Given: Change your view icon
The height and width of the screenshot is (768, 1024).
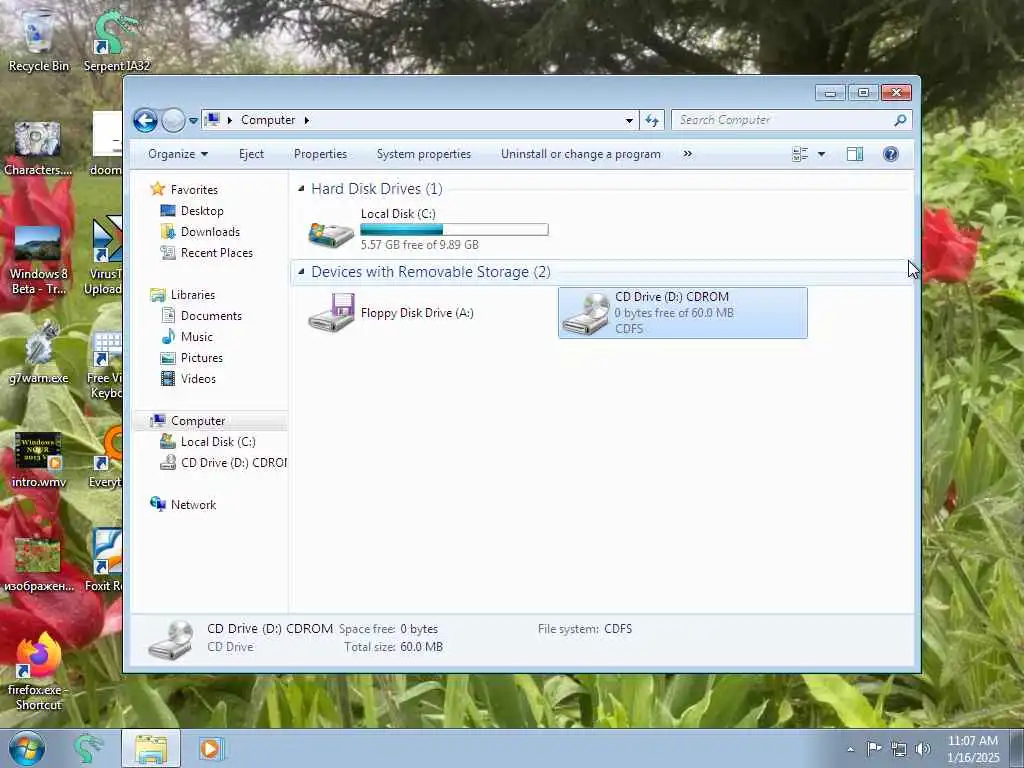Looking at the screenshot, I should [800, 154].
